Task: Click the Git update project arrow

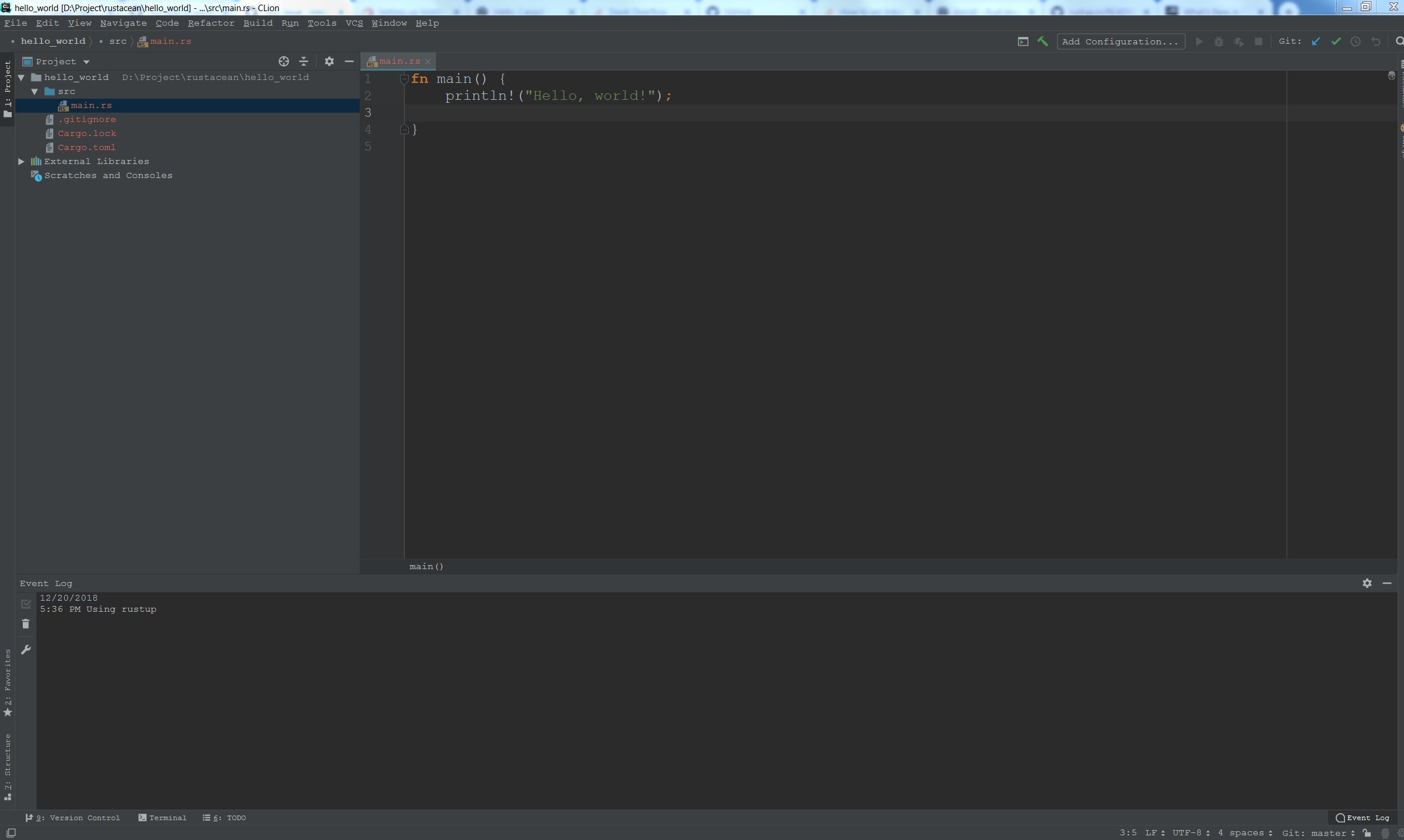Action: (1316, 41)
